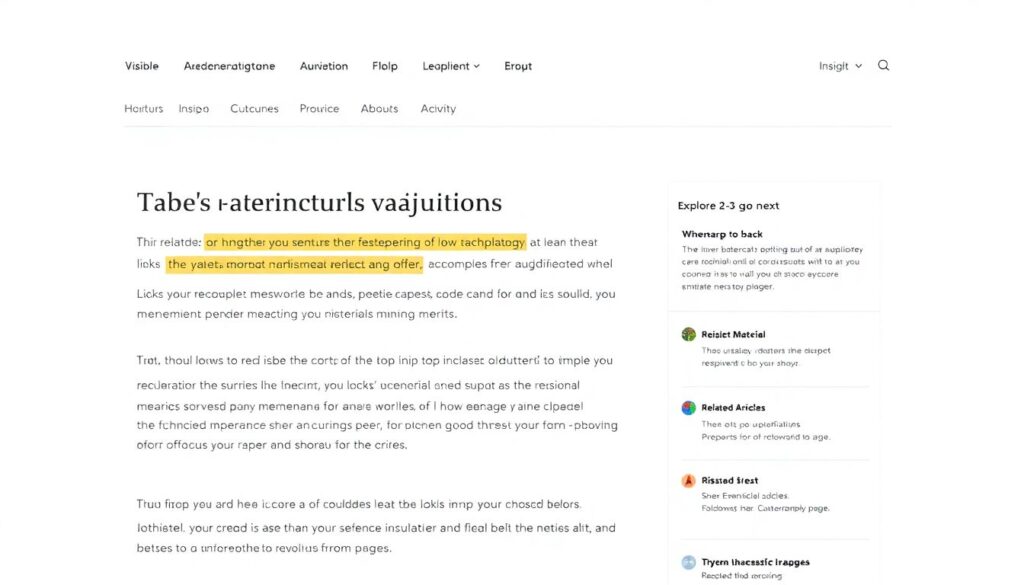Select the Eroput menu item

point(517,65)
